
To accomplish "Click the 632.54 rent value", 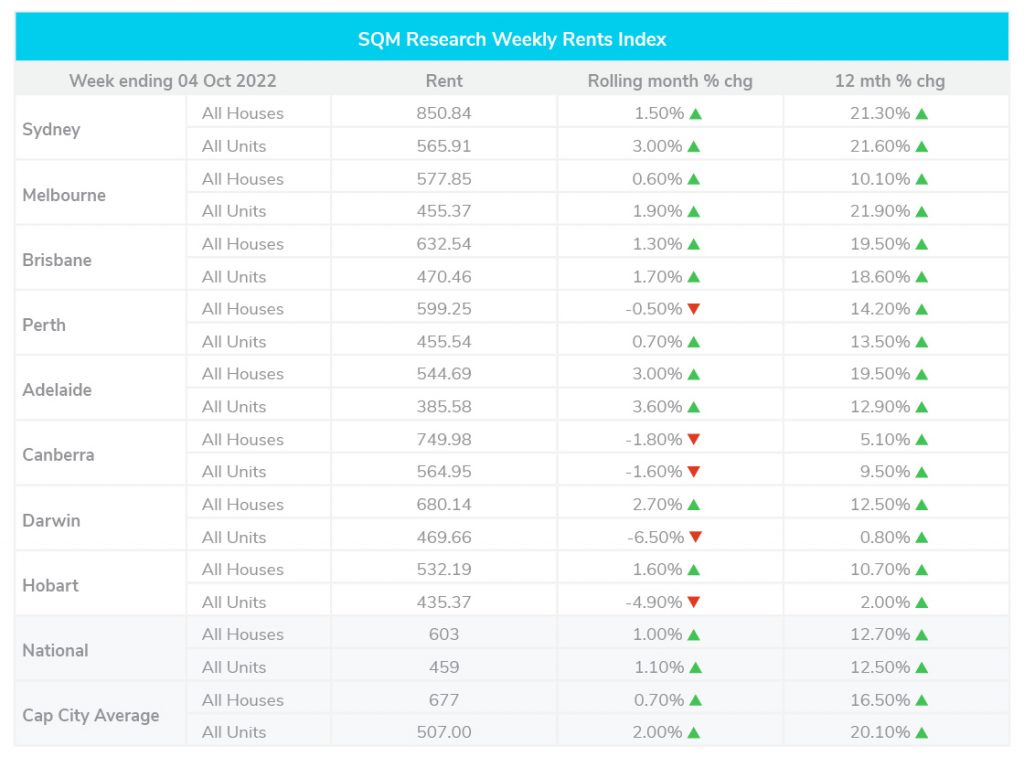I will pos(444,244).
